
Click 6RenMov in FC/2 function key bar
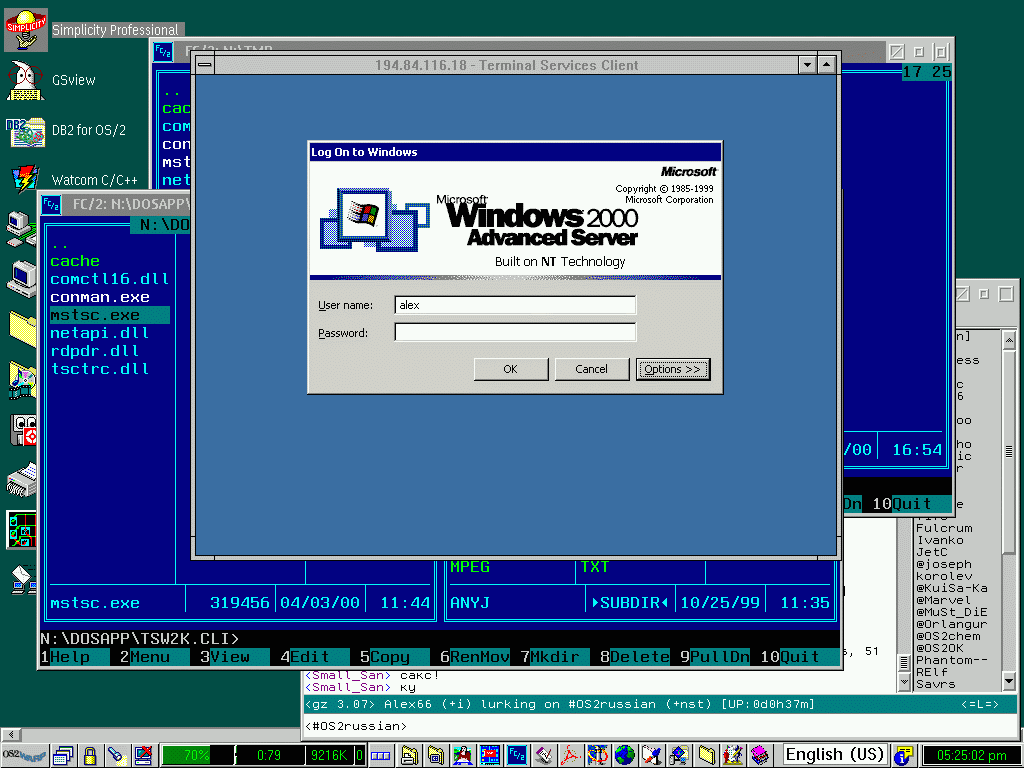[x=474, y=657]
